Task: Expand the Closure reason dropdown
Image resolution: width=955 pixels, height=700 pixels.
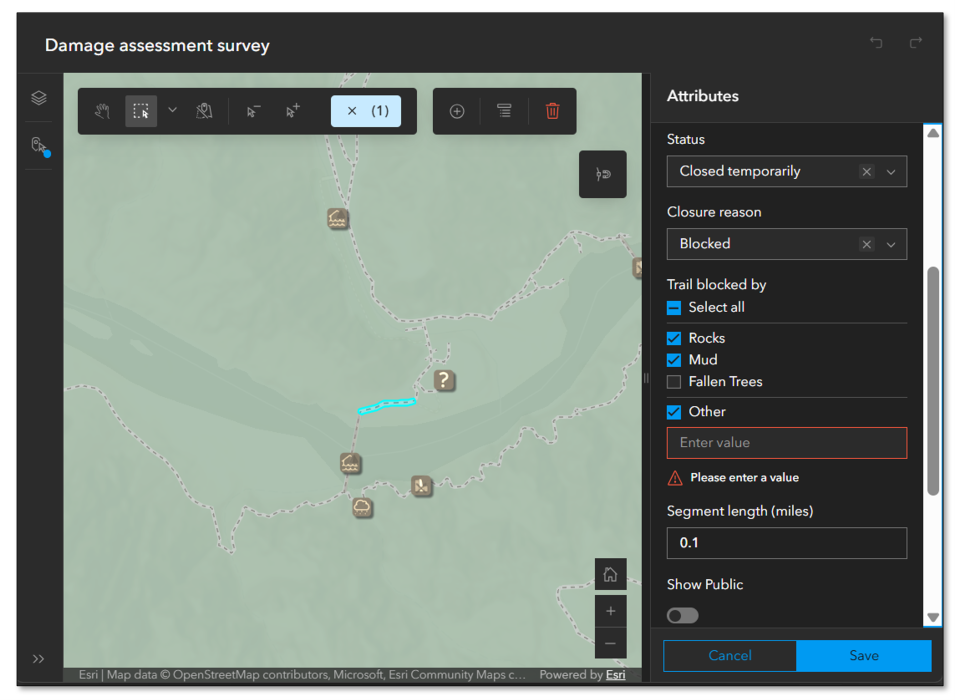Action: [891, 244]
